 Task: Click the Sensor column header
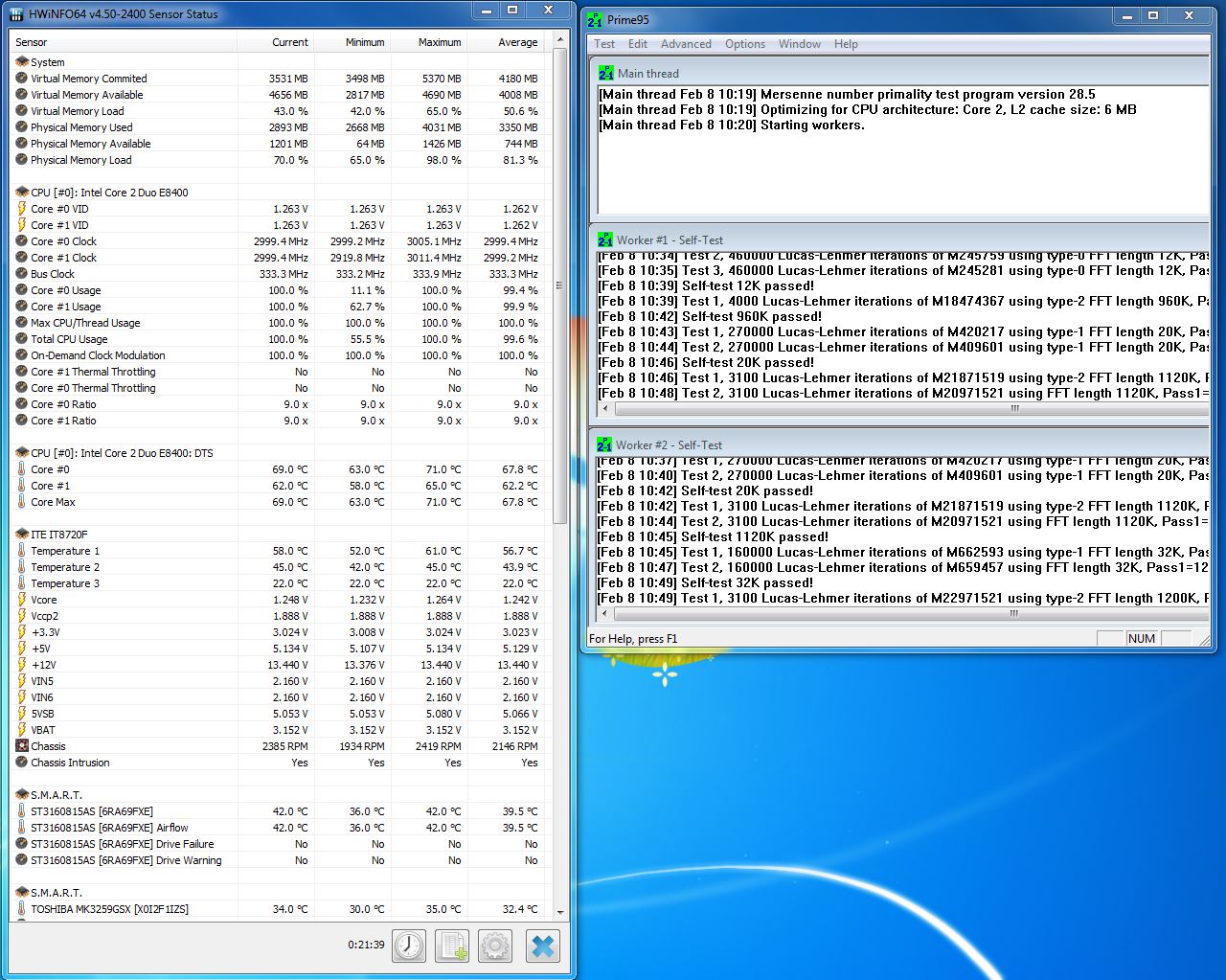click(124, 42)
